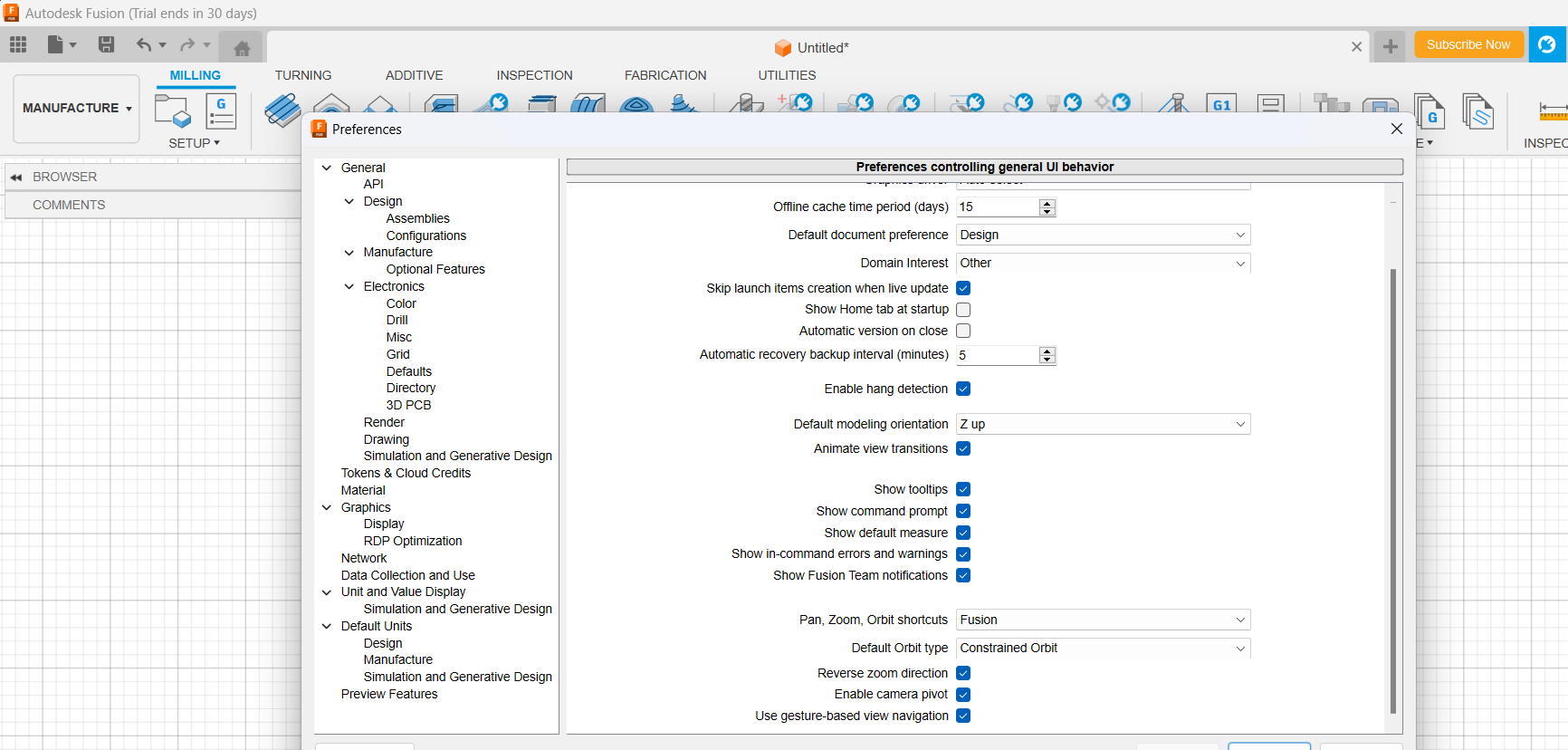The height and width of the screenshot is (750, 1568).
Task: Open Default modeling orientation dropdown
Action: (1103, 424)
